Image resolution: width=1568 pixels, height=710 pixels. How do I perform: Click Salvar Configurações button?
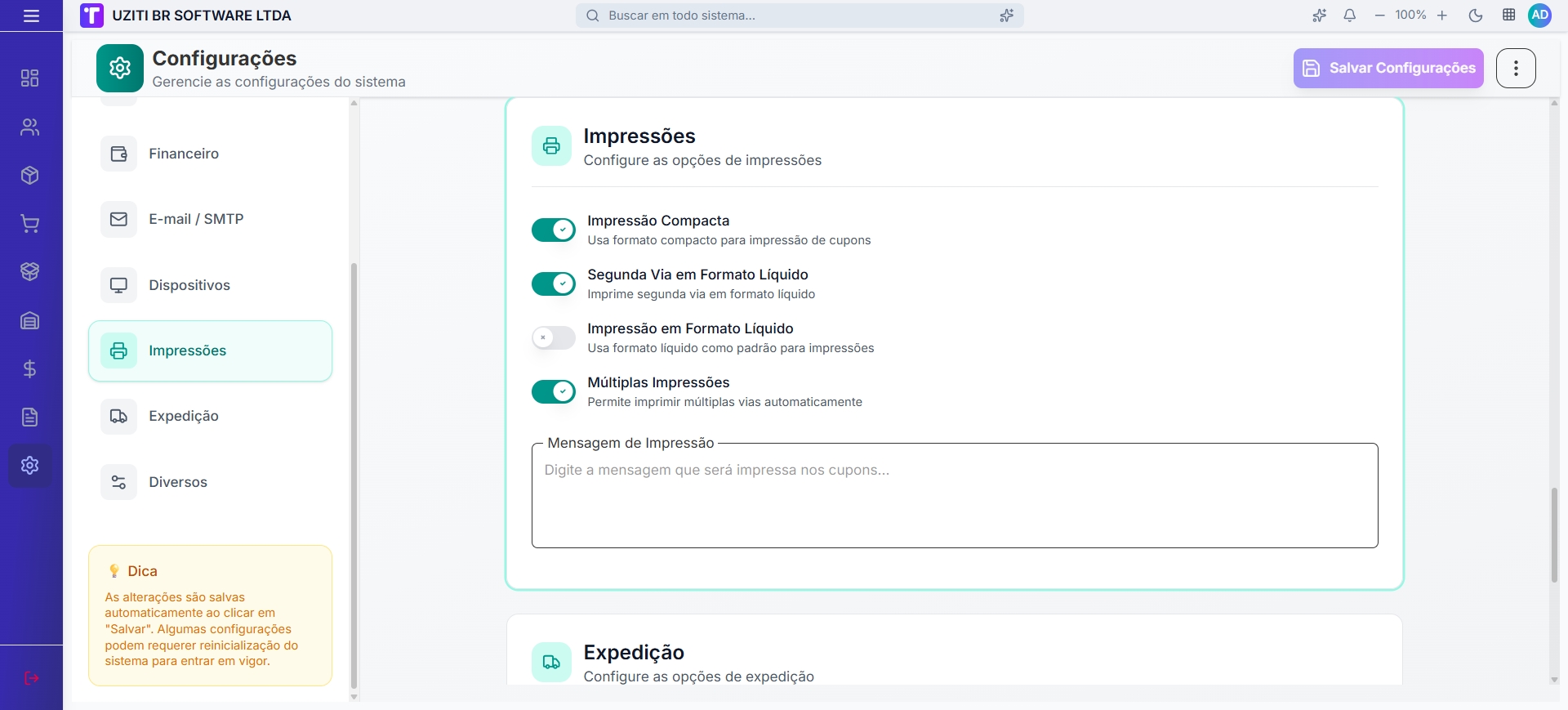tap(1388, 68)
